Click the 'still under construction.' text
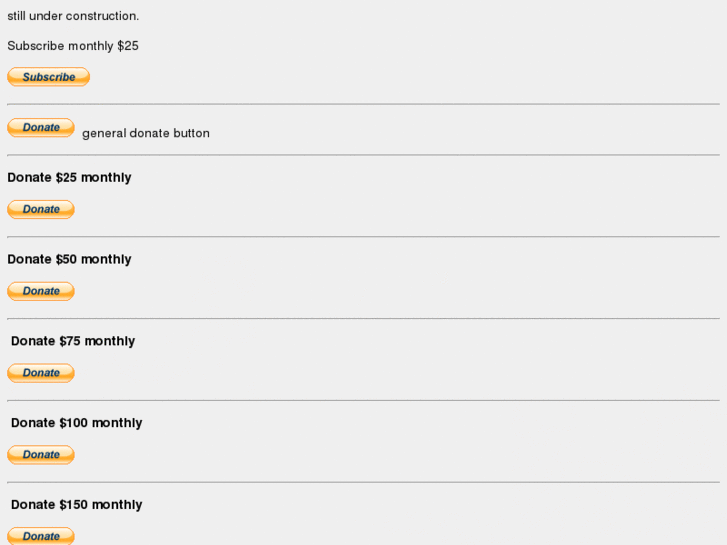This screenshot has width=727, height=545. tap(73, 16)
